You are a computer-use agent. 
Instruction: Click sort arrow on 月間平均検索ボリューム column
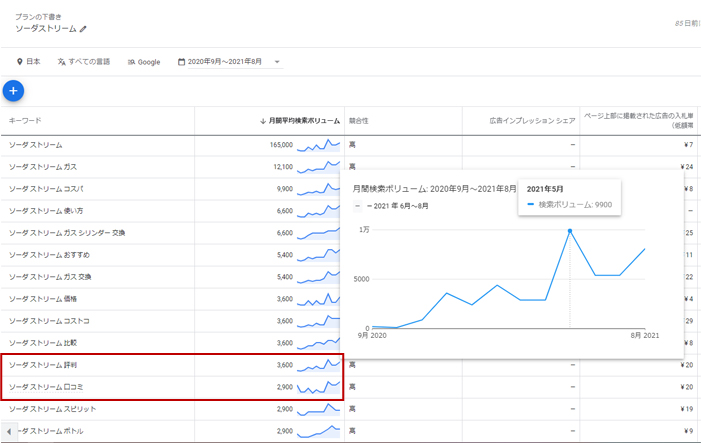point(263,121)
